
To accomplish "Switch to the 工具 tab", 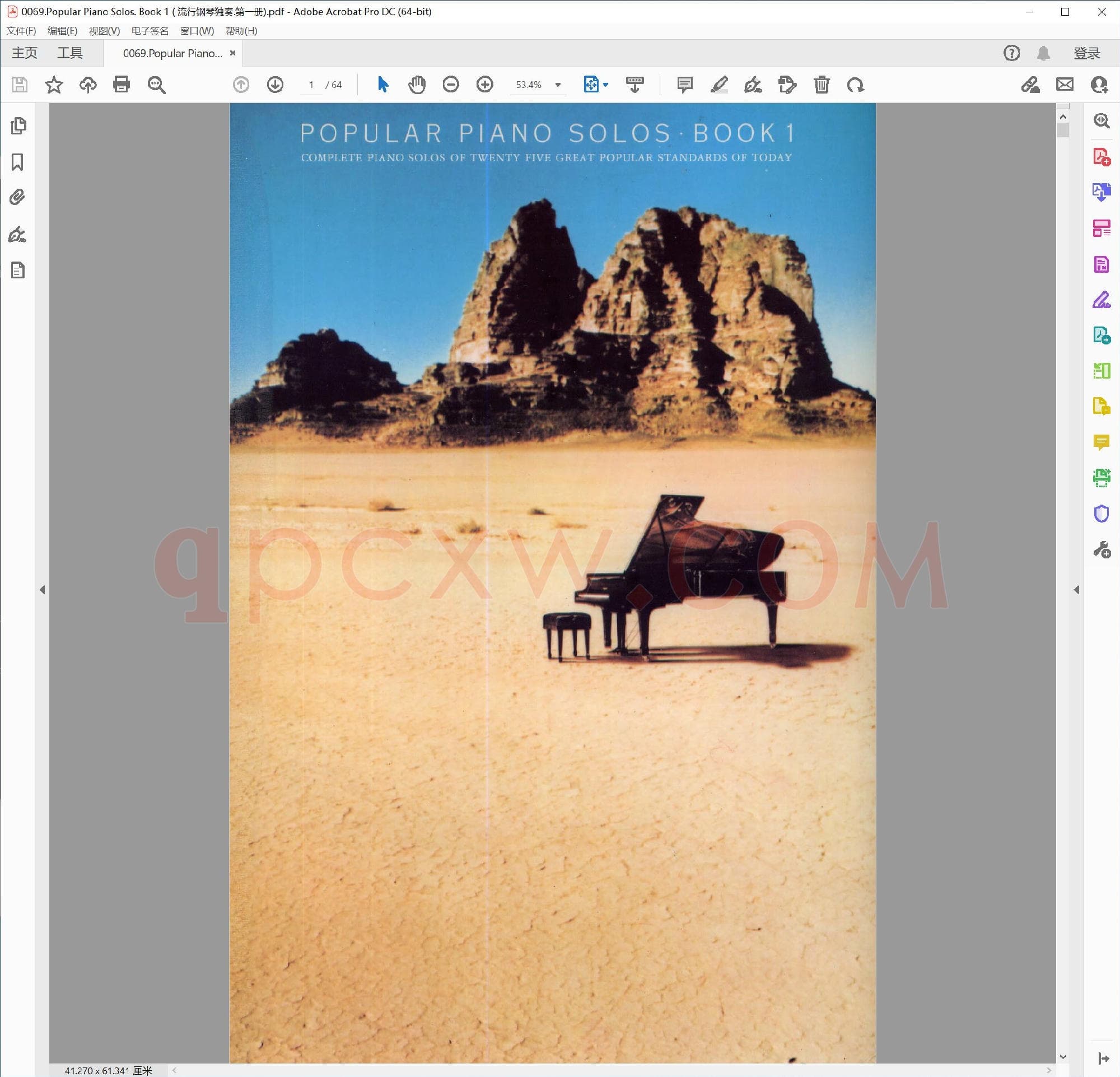I will tap(69, 53).
